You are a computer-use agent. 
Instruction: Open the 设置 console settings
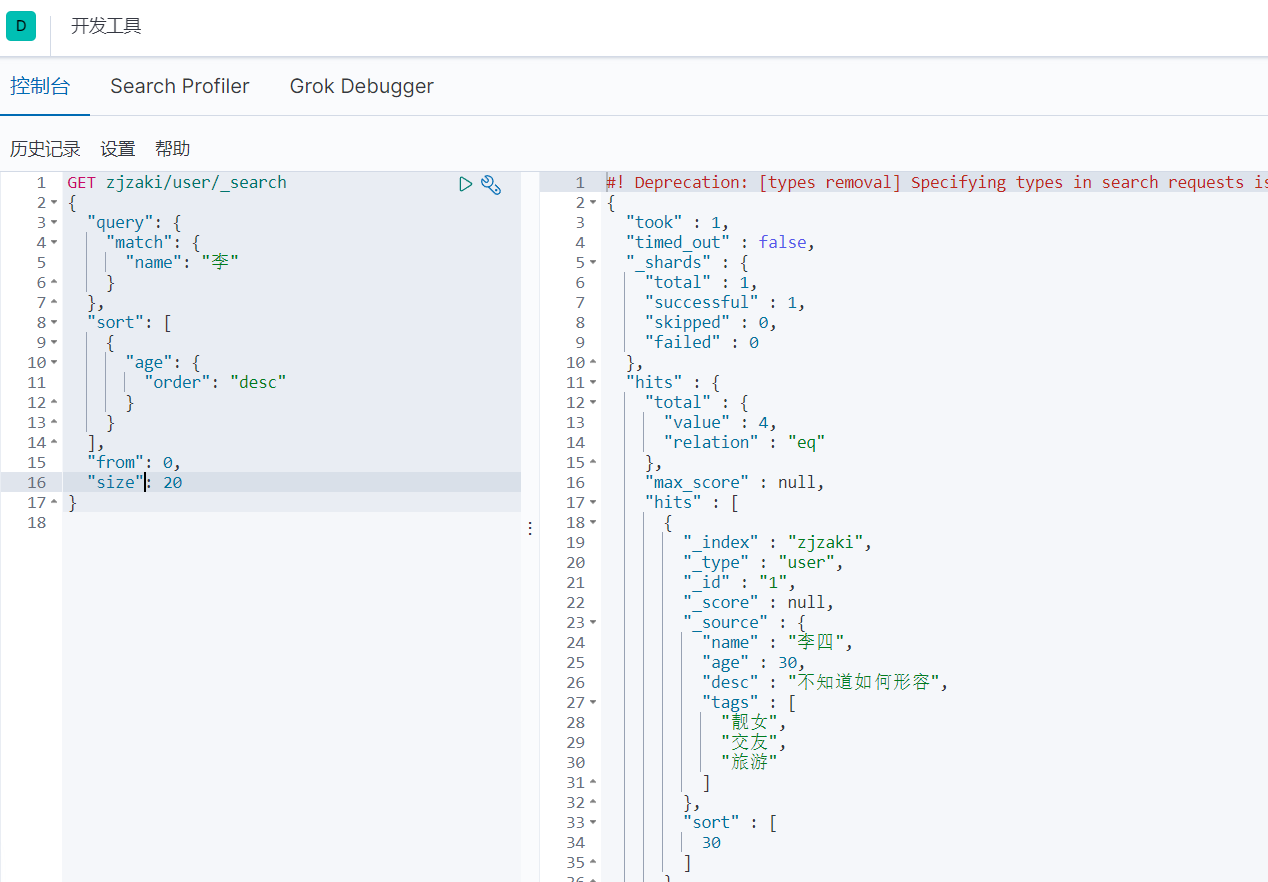click(x=118, y=149)
